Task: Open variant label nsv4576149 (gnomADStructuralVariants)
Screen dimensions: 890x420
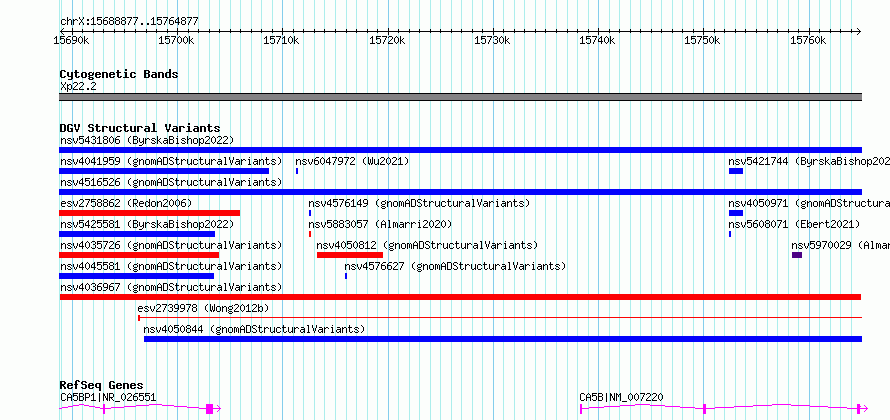Action: [419, 203]
